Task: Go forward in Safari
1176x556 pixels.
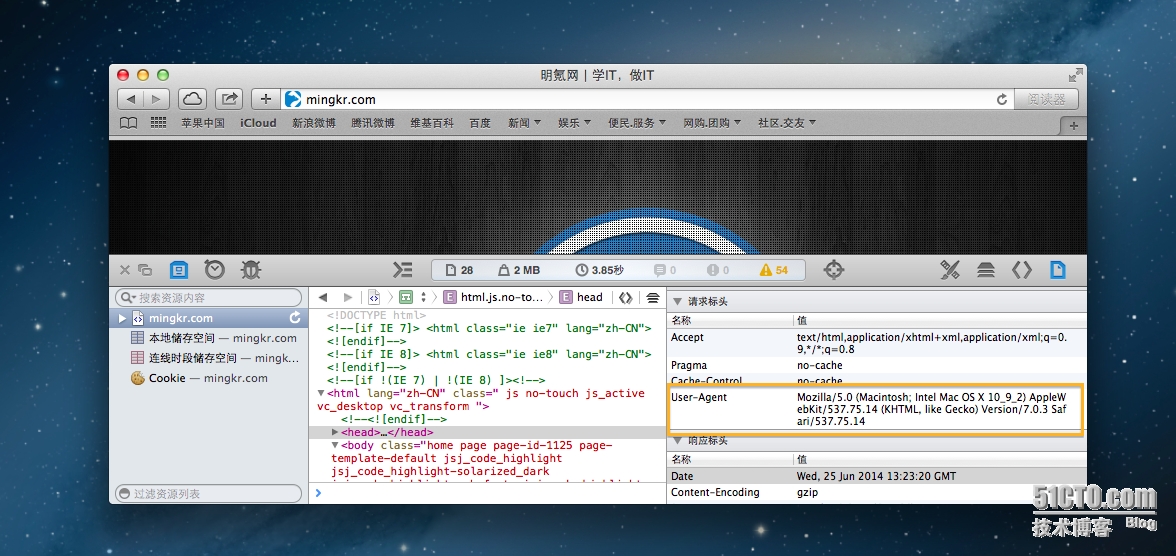Action: click(157, 99)
